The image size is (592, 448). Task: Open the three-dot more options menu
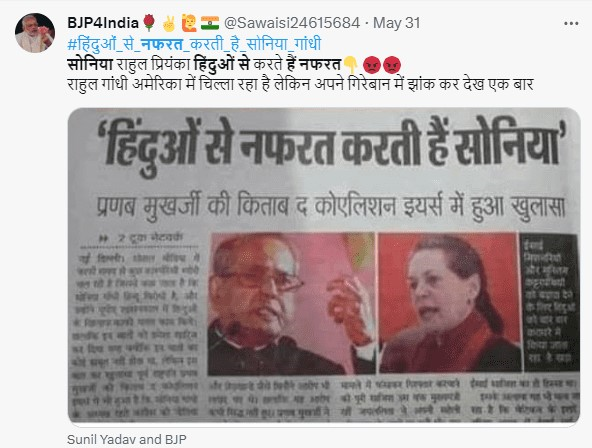click(571, 23)
